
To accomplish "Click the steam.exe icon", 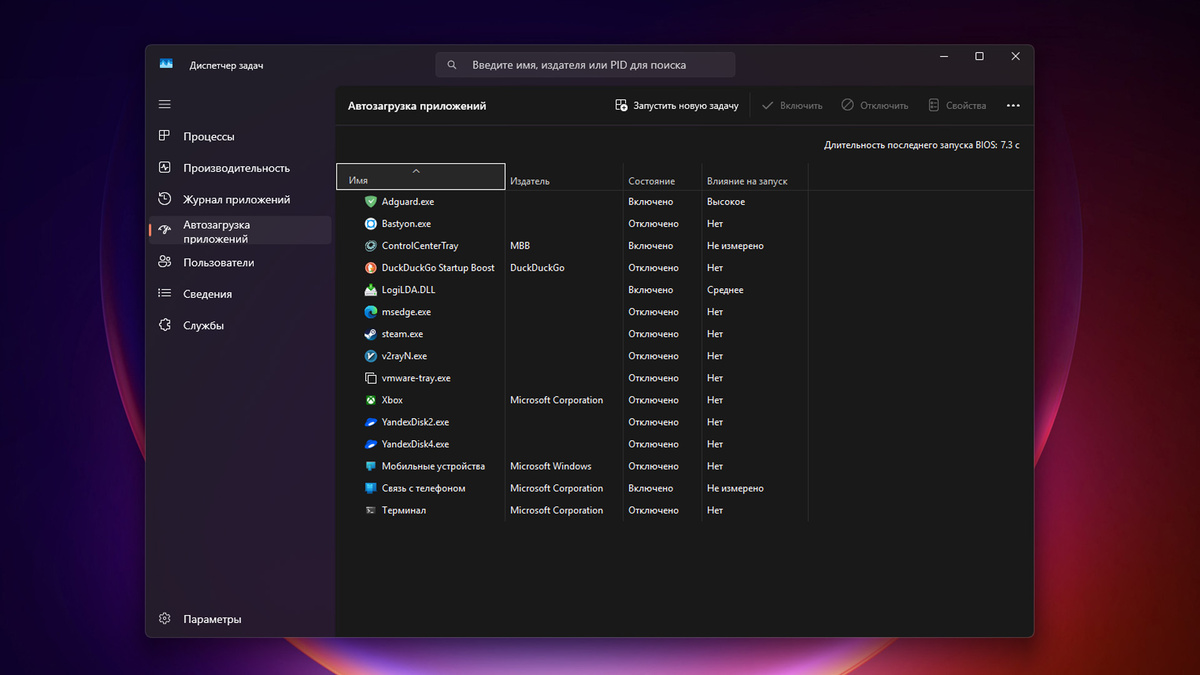I will [x=371, y=333].
